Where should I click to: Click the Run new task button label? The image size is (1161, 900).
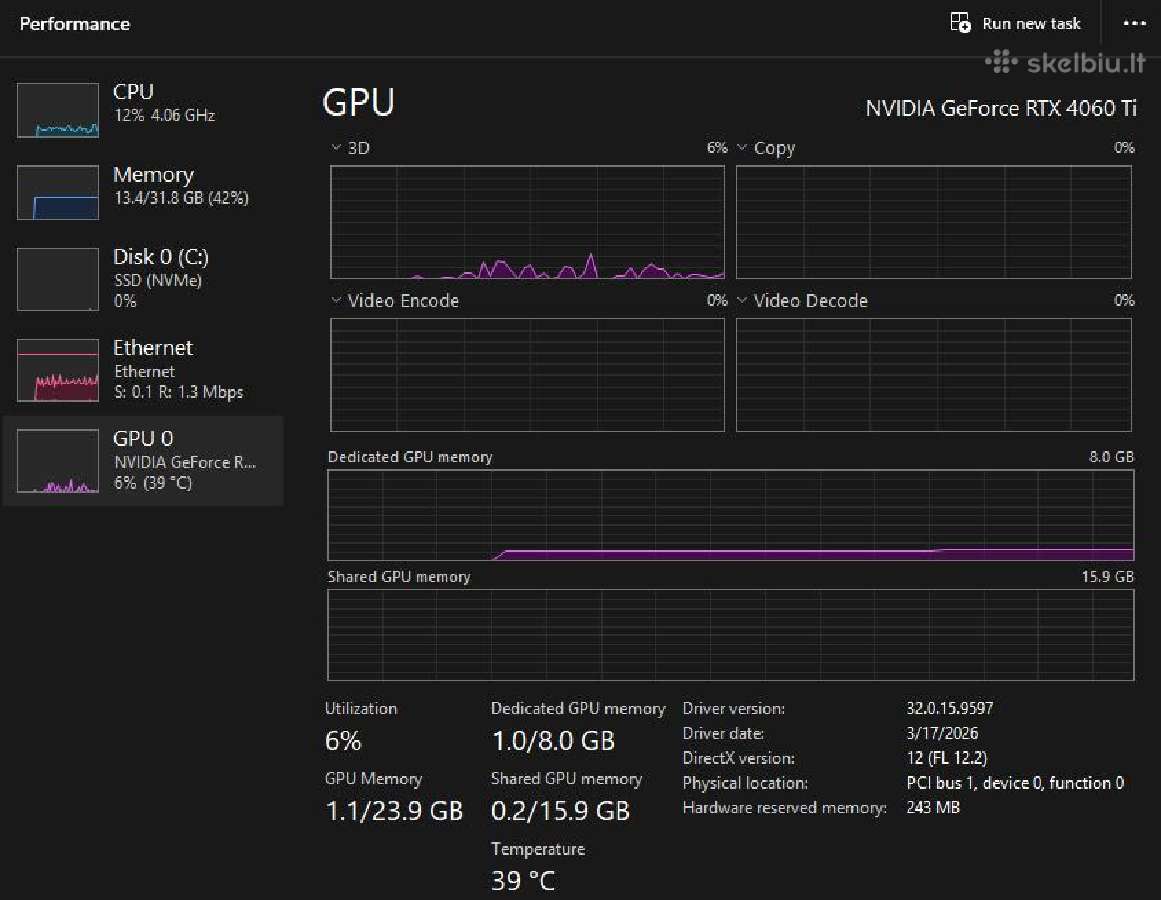click(1031, 24)
